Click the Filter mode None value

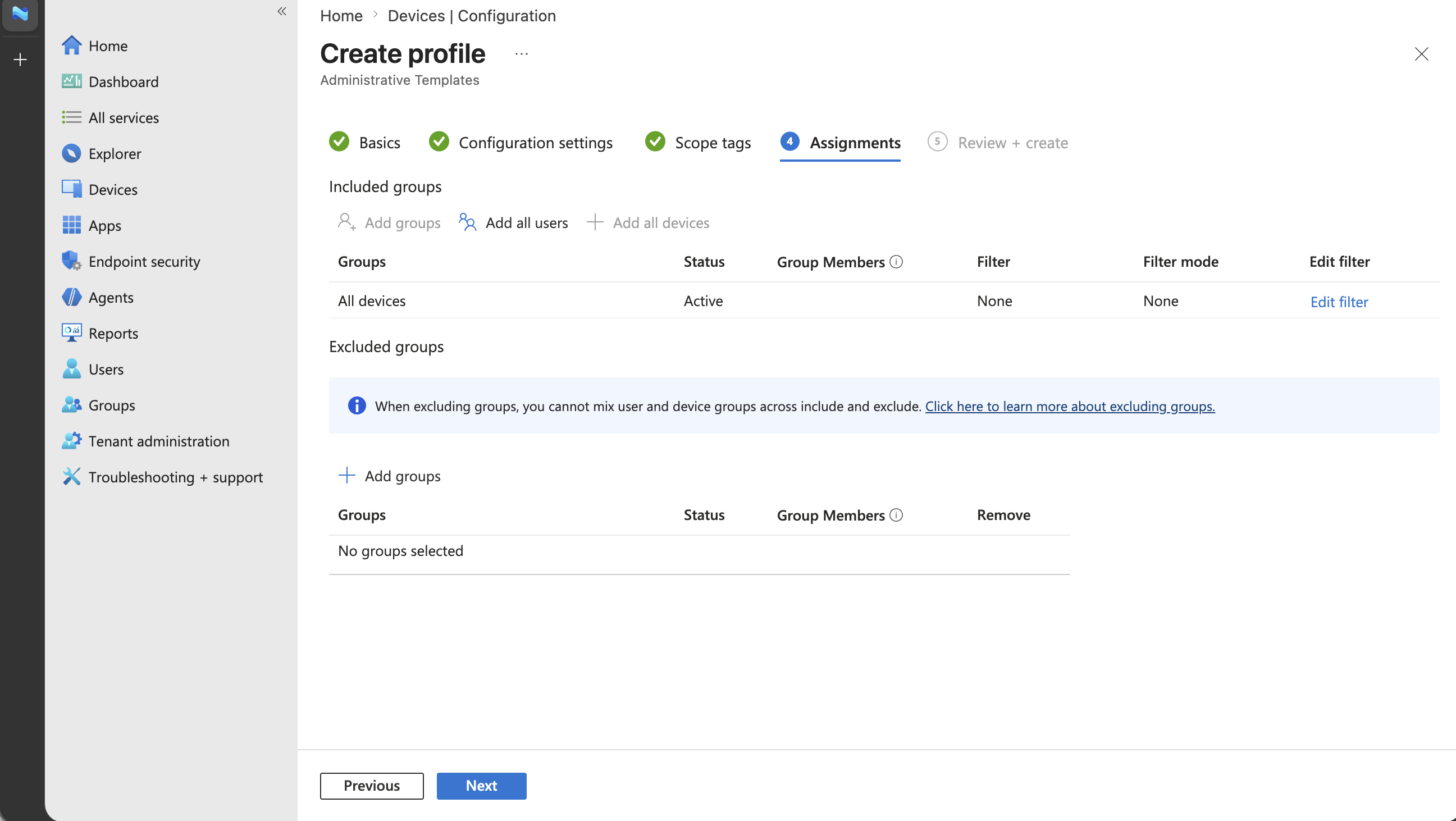(1161, 301)
